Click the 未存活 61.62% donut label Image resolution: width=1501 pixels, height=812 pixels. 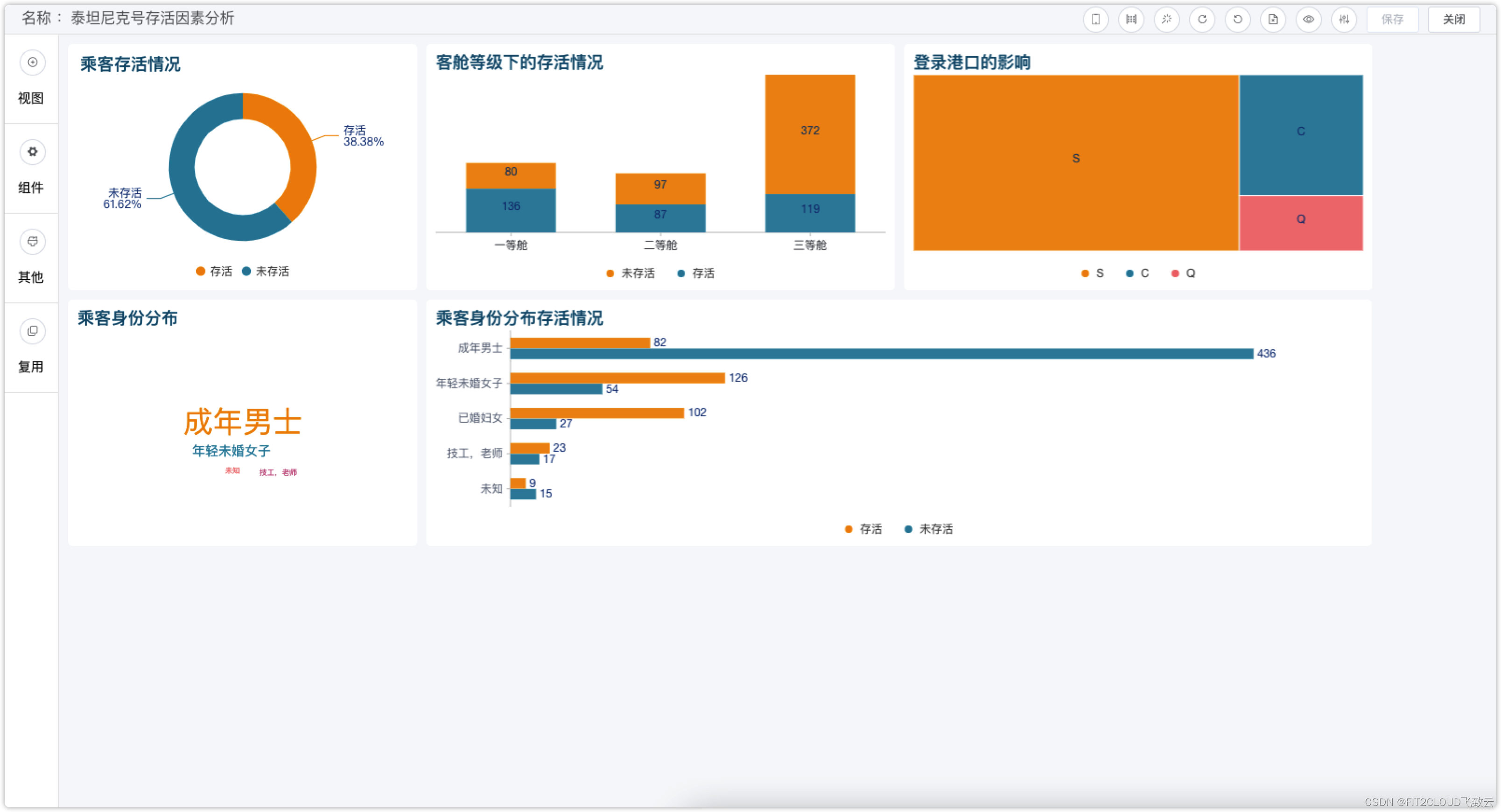coord(122,198)
